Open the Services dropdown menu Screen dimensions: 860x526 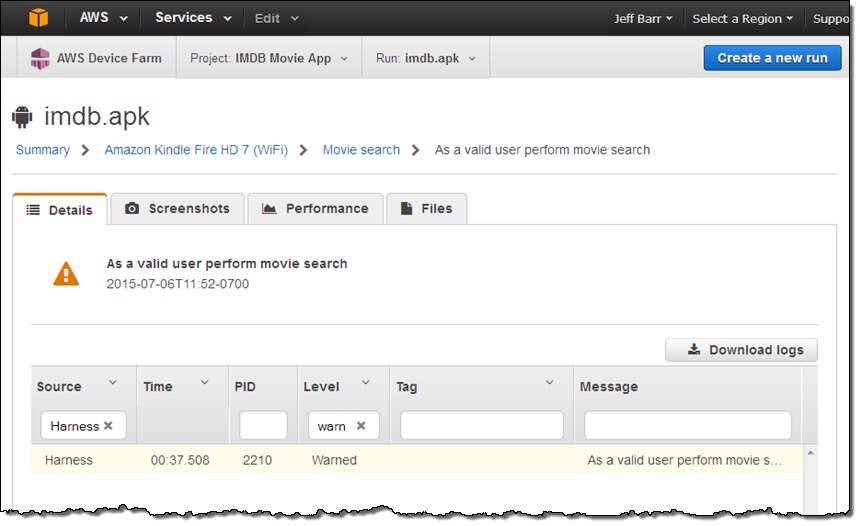[193, 18]
